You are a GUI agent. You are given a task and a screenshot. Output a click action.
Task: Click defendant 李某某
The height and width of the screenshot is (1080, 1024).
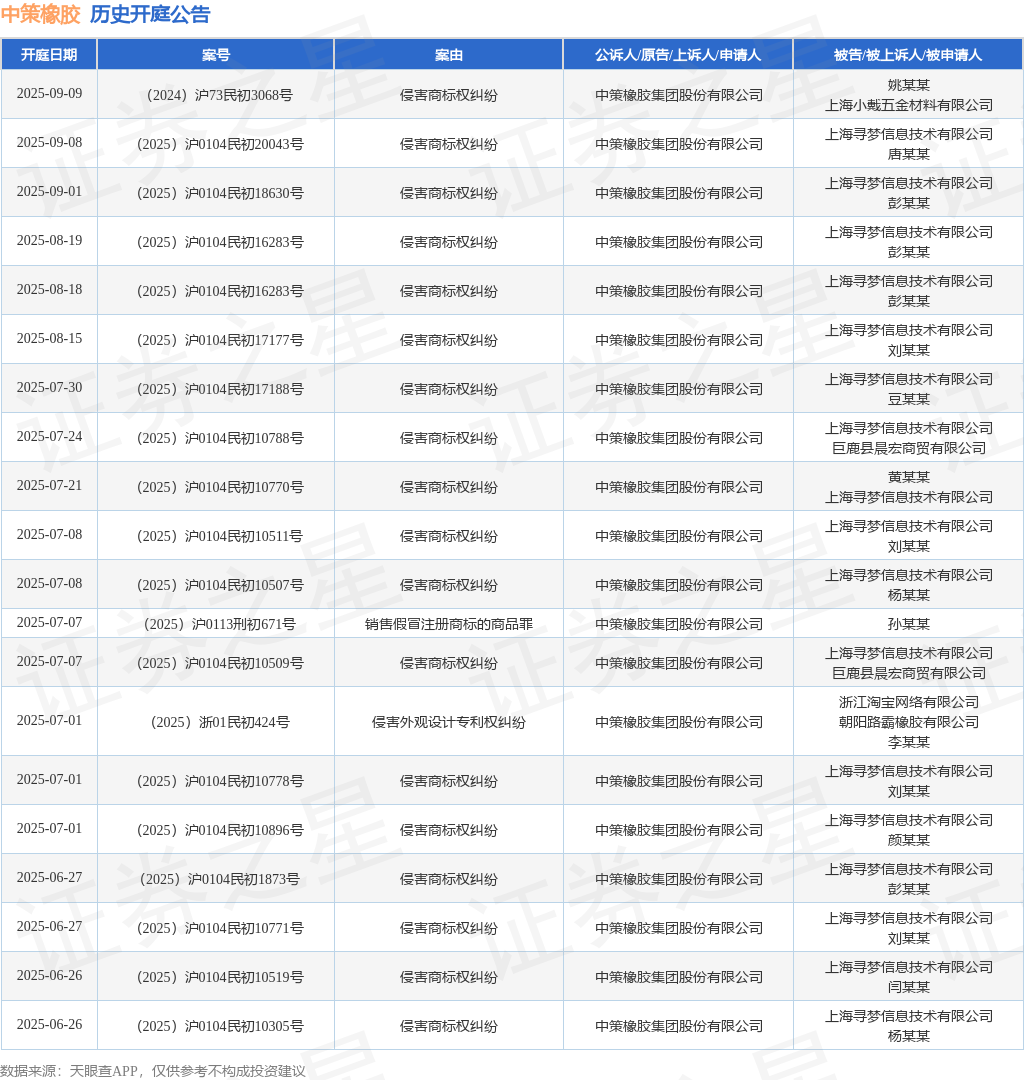point(909,742)
